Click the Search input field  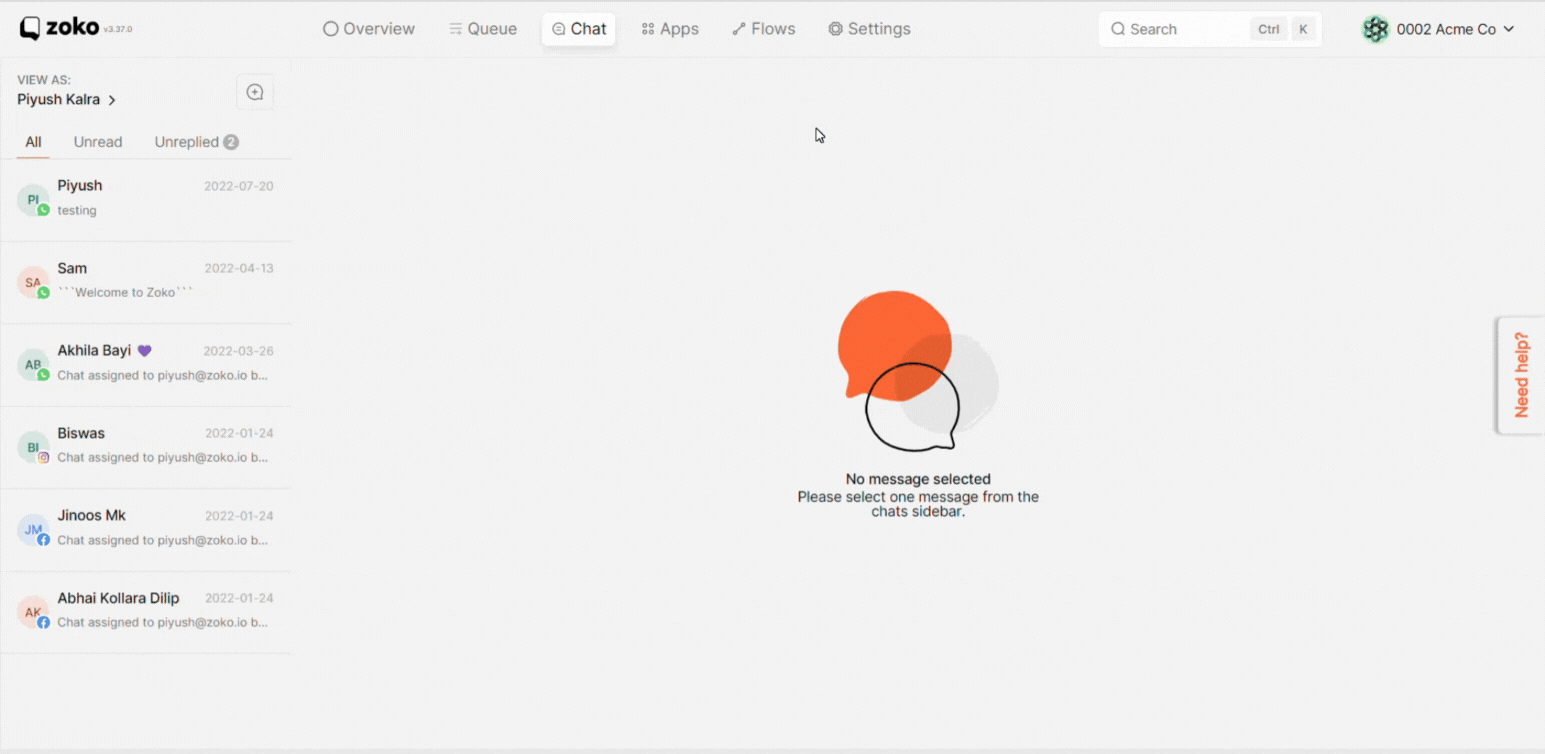1210,29
